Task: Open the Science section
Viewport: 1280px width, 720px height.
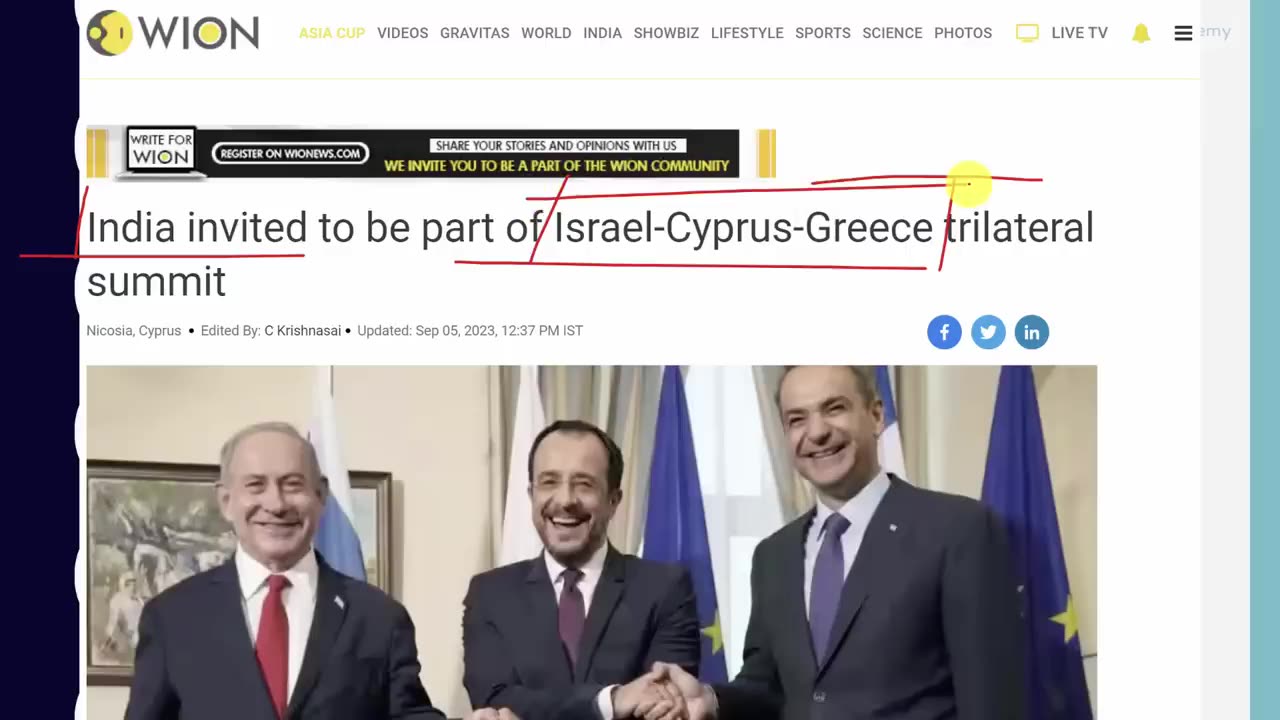Action: (x=892, y=33)
